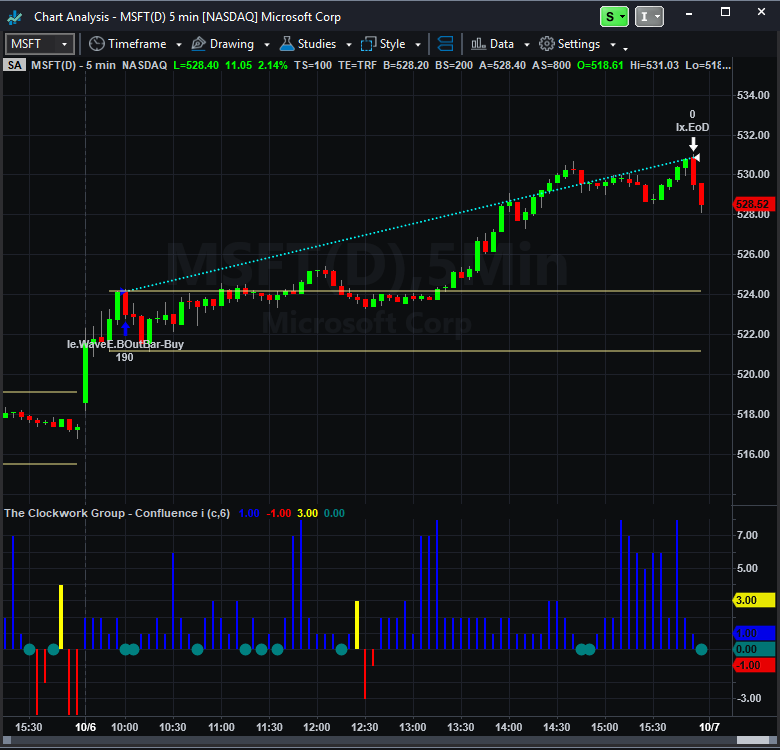Viewport: 780px width, 750px height.
Task: Click the Style icon
Action: pos(368,44)
